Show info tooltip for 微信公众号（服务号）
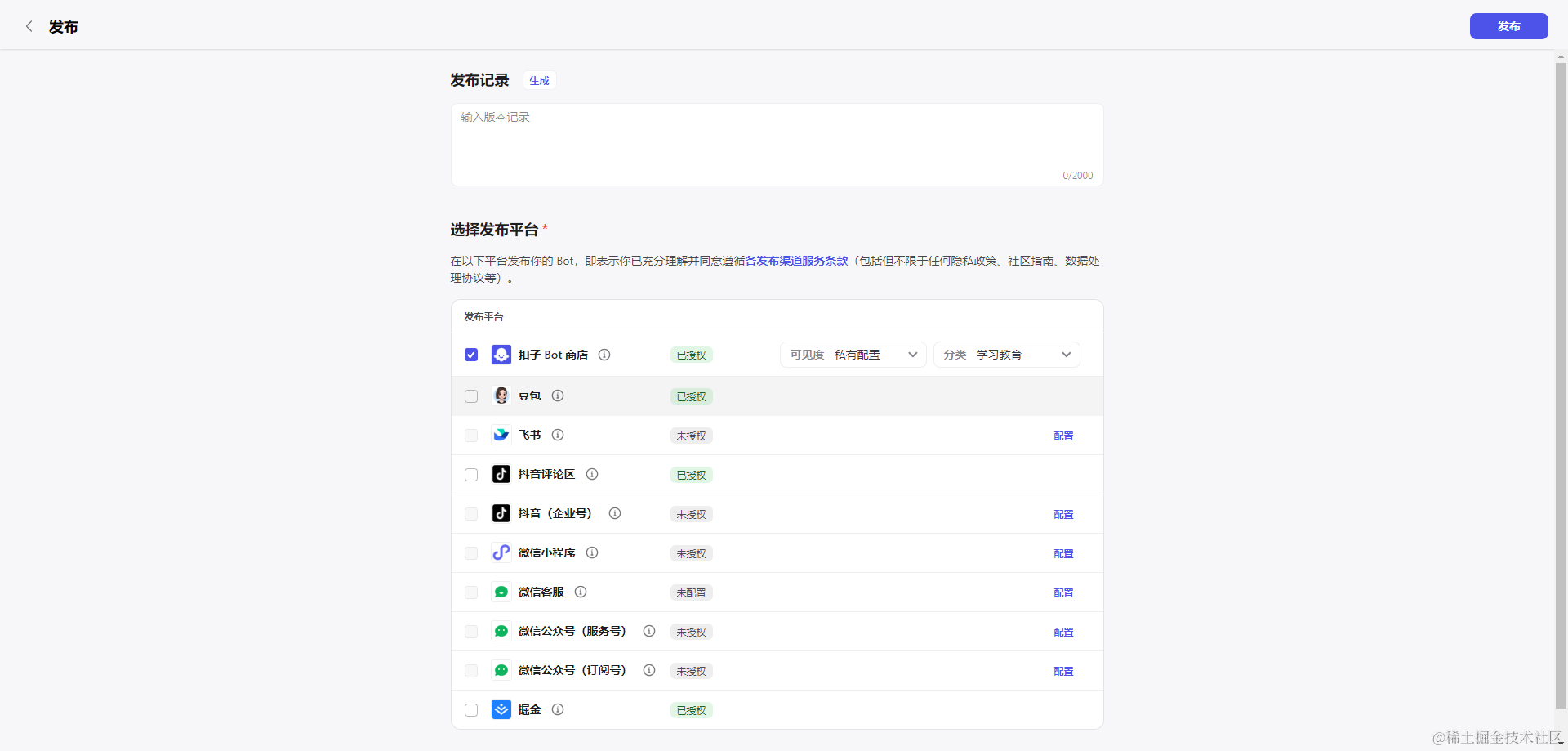 click(x=649, y=631)
